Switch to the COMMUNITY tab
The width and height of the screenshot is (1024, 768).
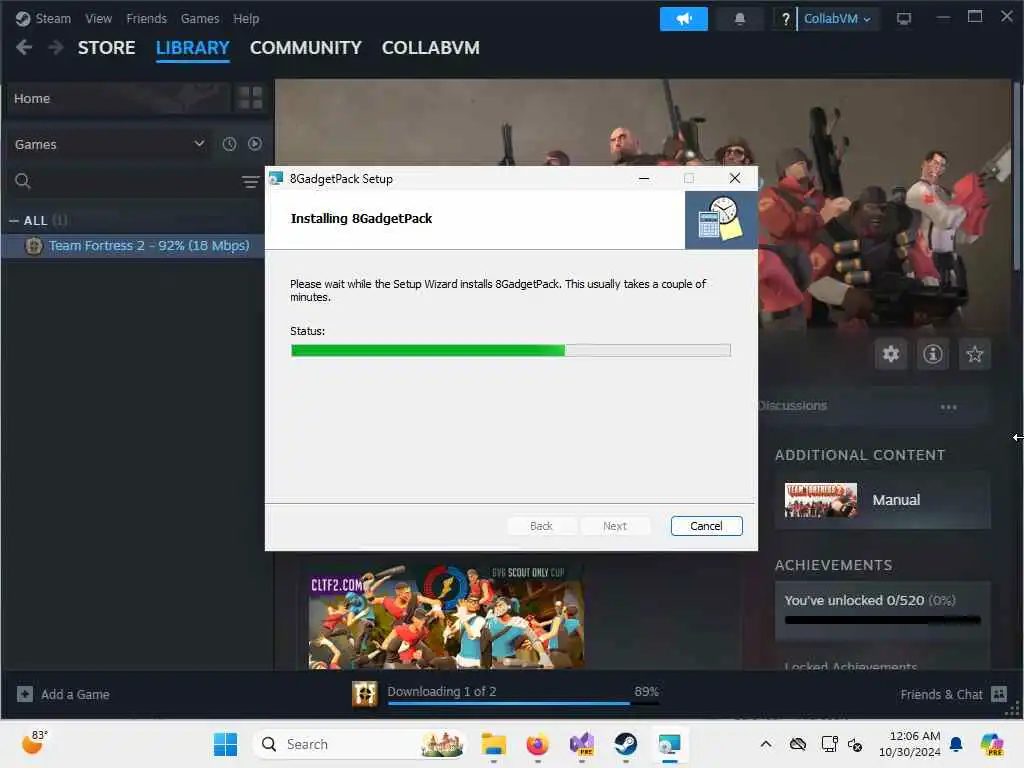pyautogui.click(x=306, y=48)
